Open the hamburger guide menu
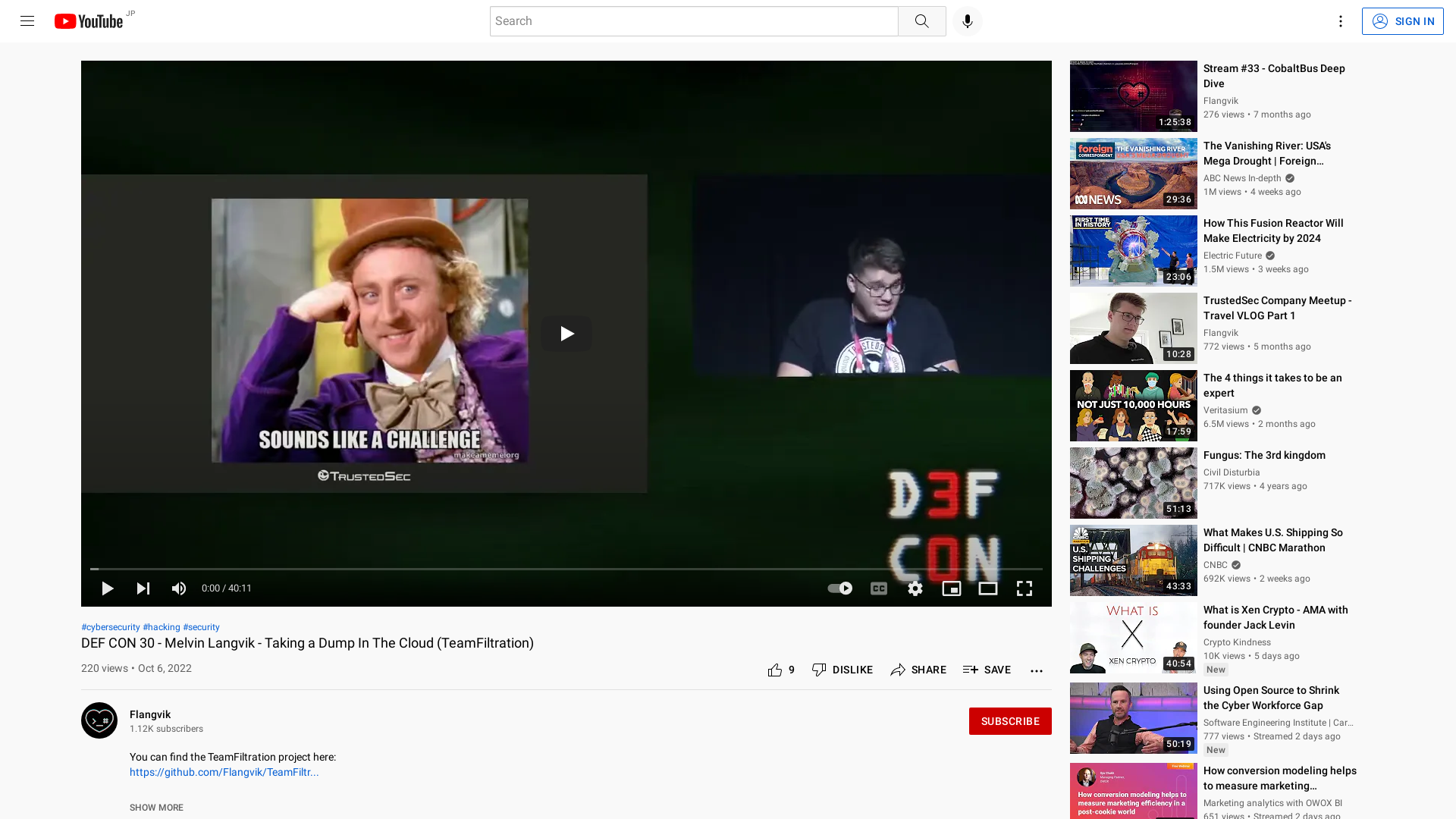The height and width of the screenshot is (819, 1456). click(x=27, y=20)
